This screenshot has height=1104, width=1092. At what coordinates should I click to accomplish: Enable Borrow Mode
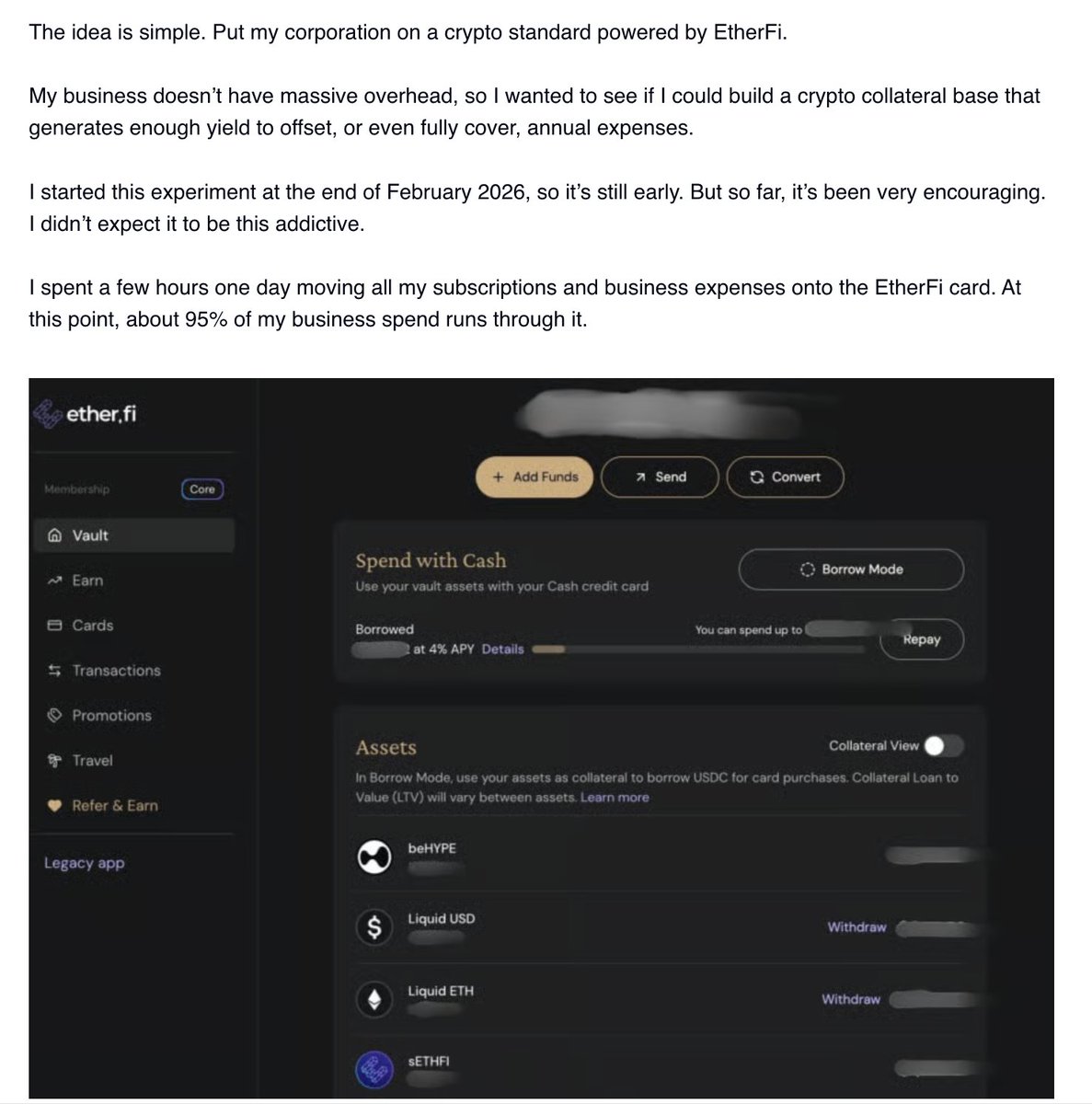(851, 569)
